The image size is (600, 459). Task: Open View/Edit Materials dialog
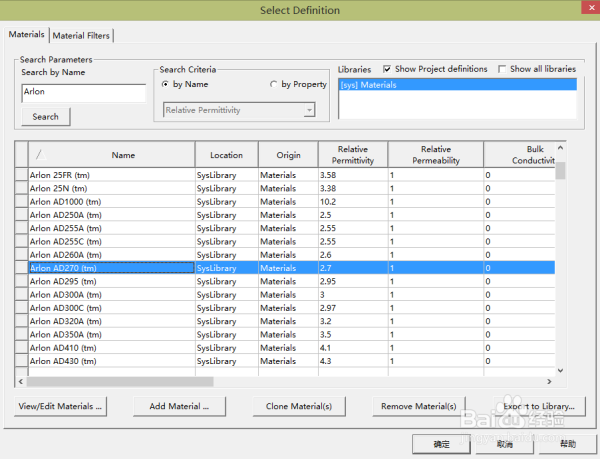coord(60,406)
